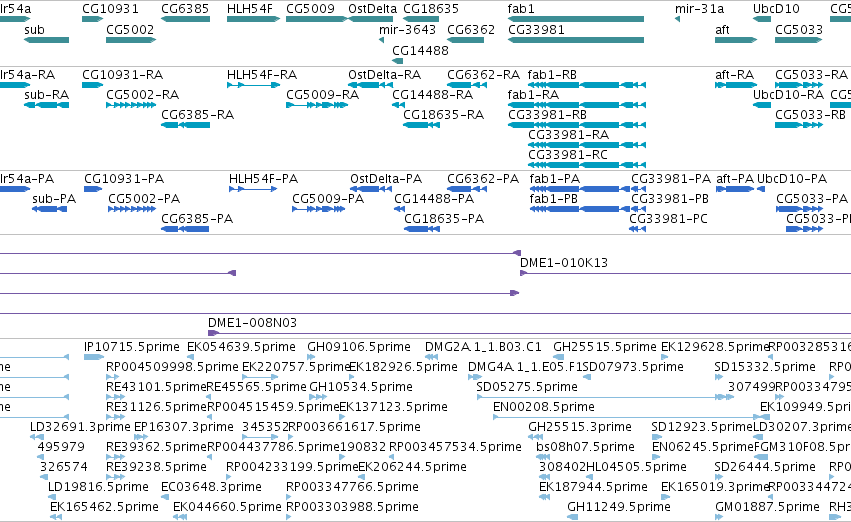Select the CG10931-PA protein label
The width and height of the screenshot is (851, 522).
[124, 179]
